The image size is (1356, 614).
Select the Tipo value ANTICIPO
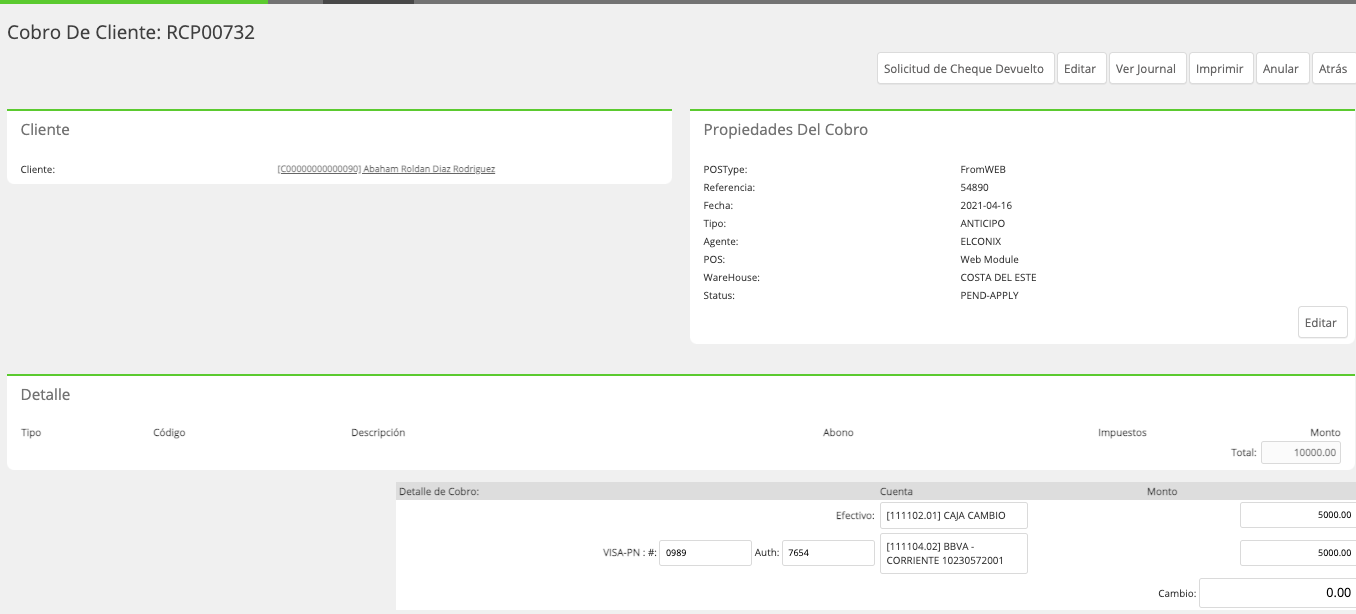click(x=983, y=223)
